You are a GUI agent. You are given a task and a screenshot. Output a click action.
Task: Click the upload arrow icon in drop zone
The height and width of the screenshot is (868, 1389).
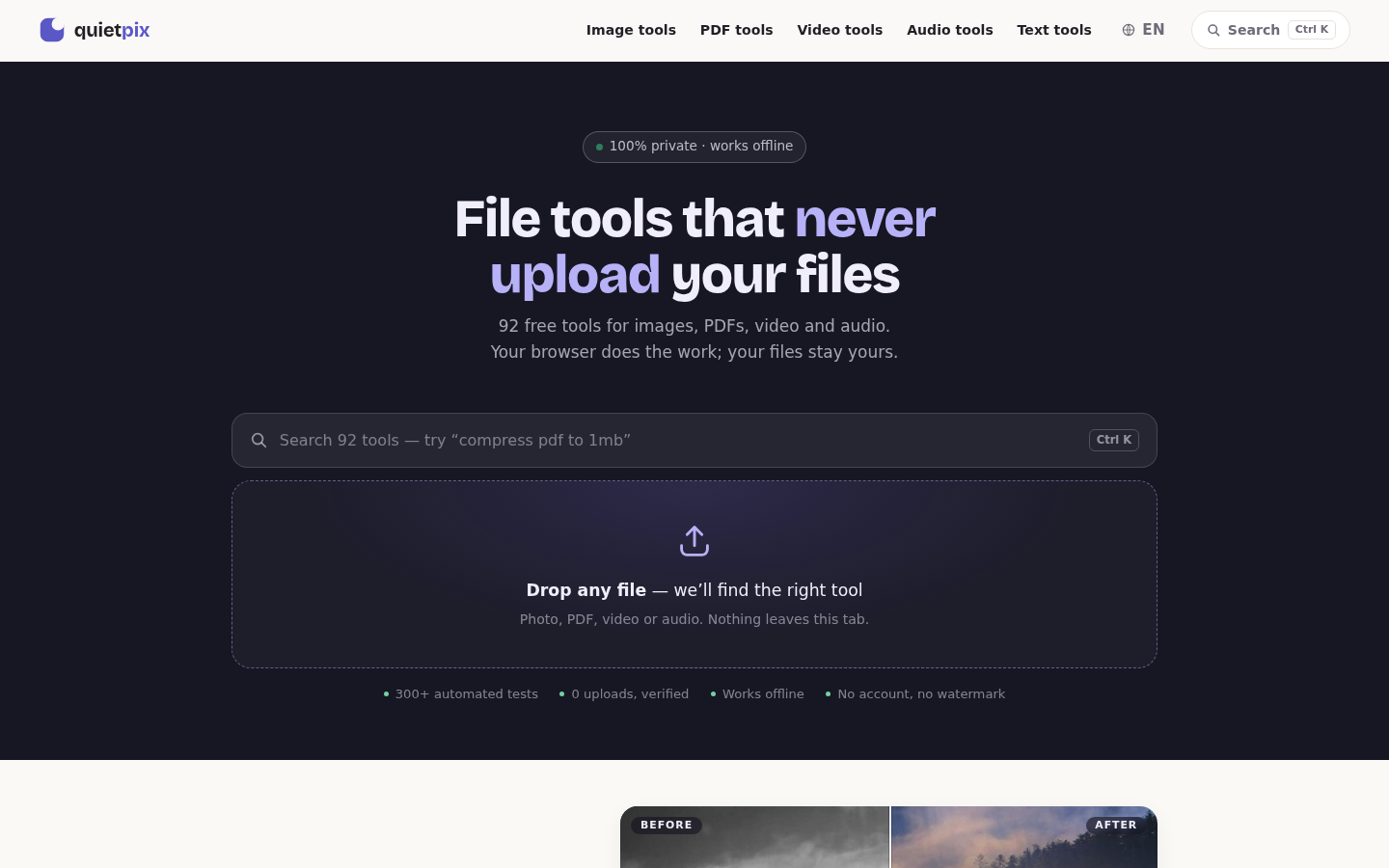(x=694, y=541)
